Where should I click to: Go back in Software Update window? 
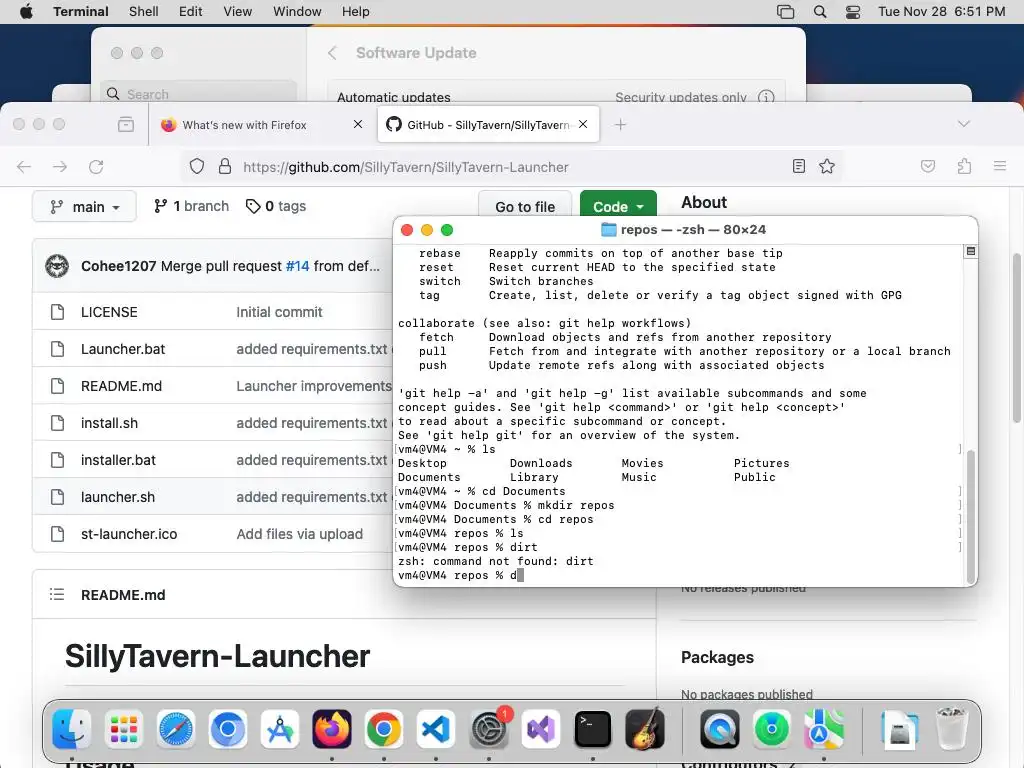[332, 53]
